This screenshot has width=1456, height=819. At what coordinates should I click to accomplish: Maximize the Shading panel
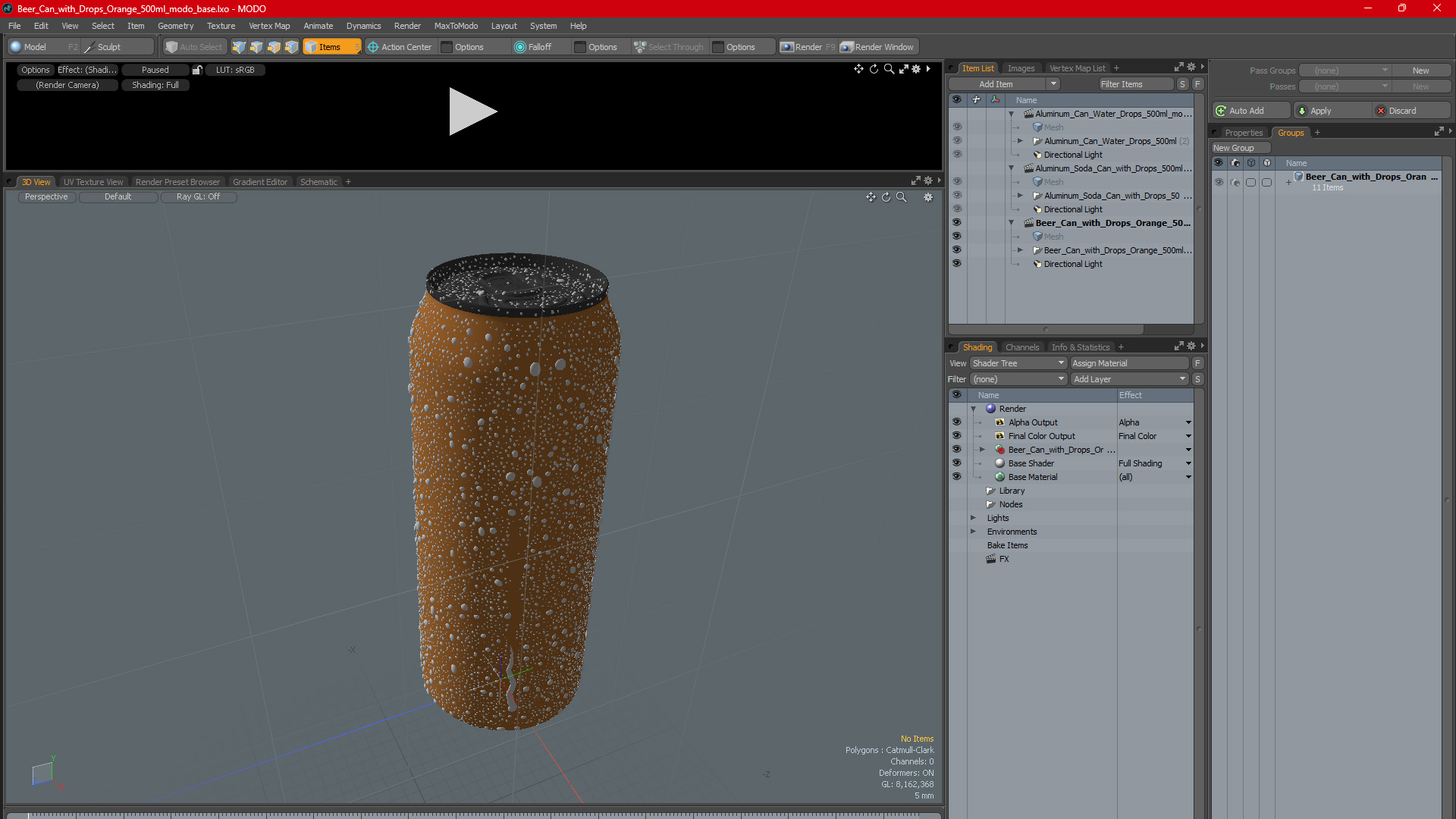coord(1179,347)
